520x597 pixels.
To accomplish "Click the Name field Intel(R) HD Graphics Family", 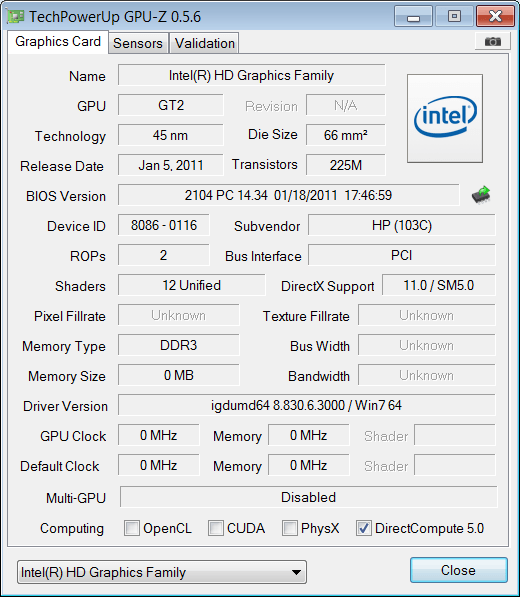I will pyautogui.click(x=252, y=75).
